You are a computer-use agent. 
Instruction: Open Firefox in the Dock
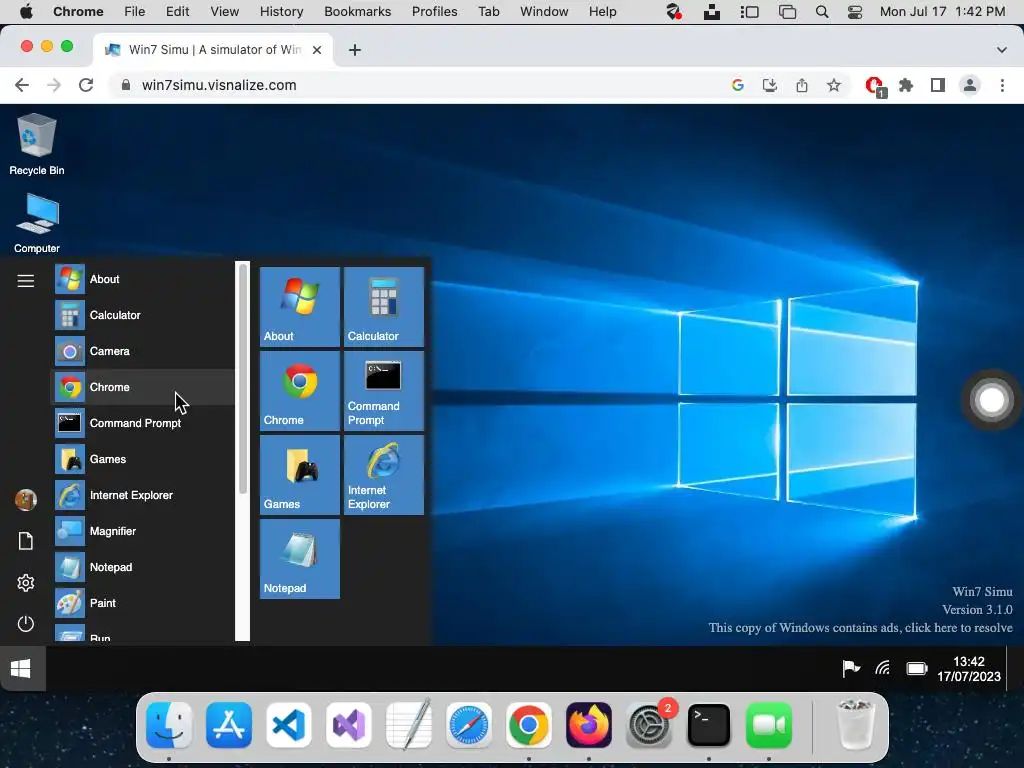[x=588, y=725]
